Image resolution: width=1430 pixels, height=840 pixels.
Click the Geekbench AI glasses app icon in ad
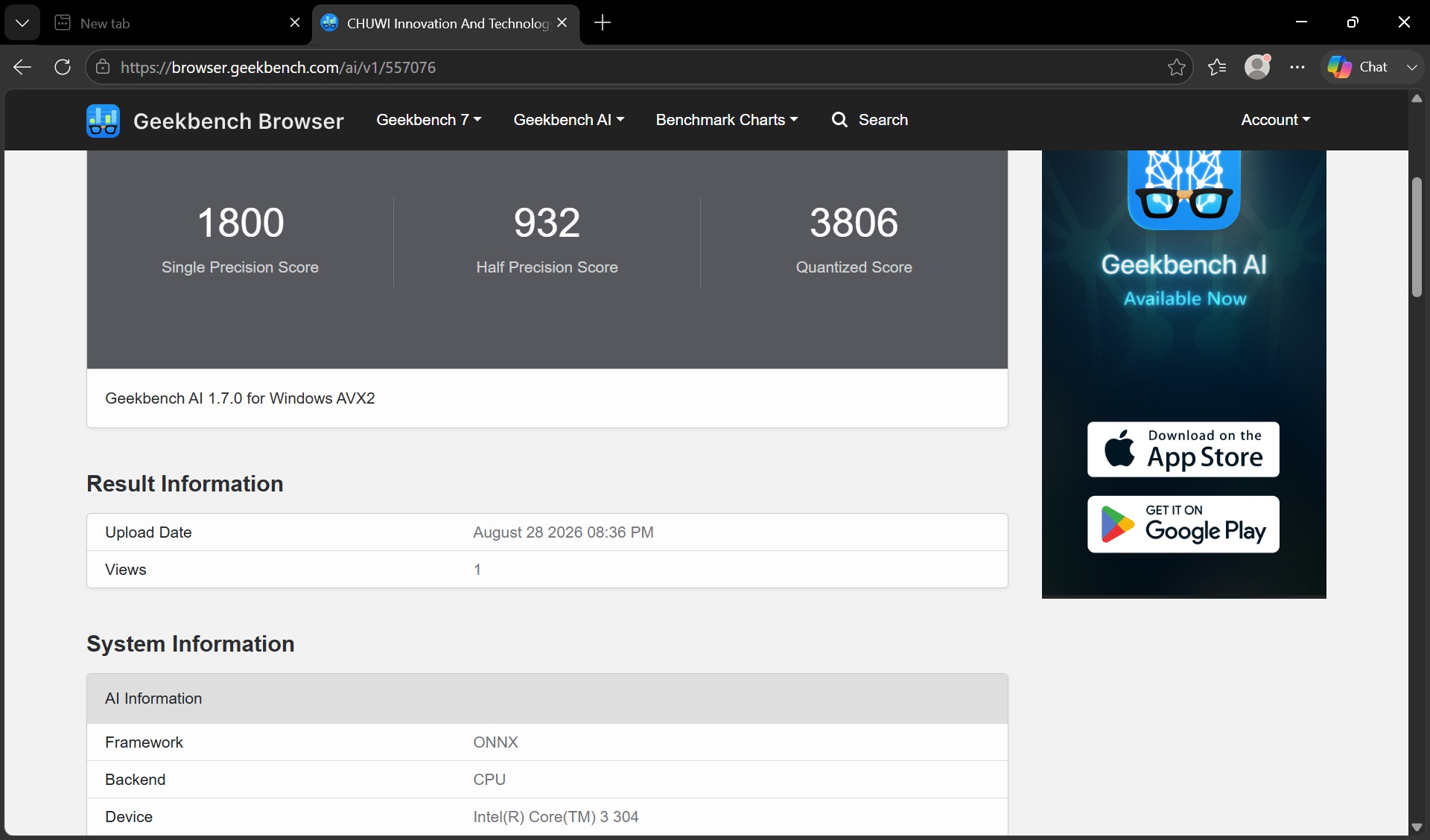point(1184,190)
